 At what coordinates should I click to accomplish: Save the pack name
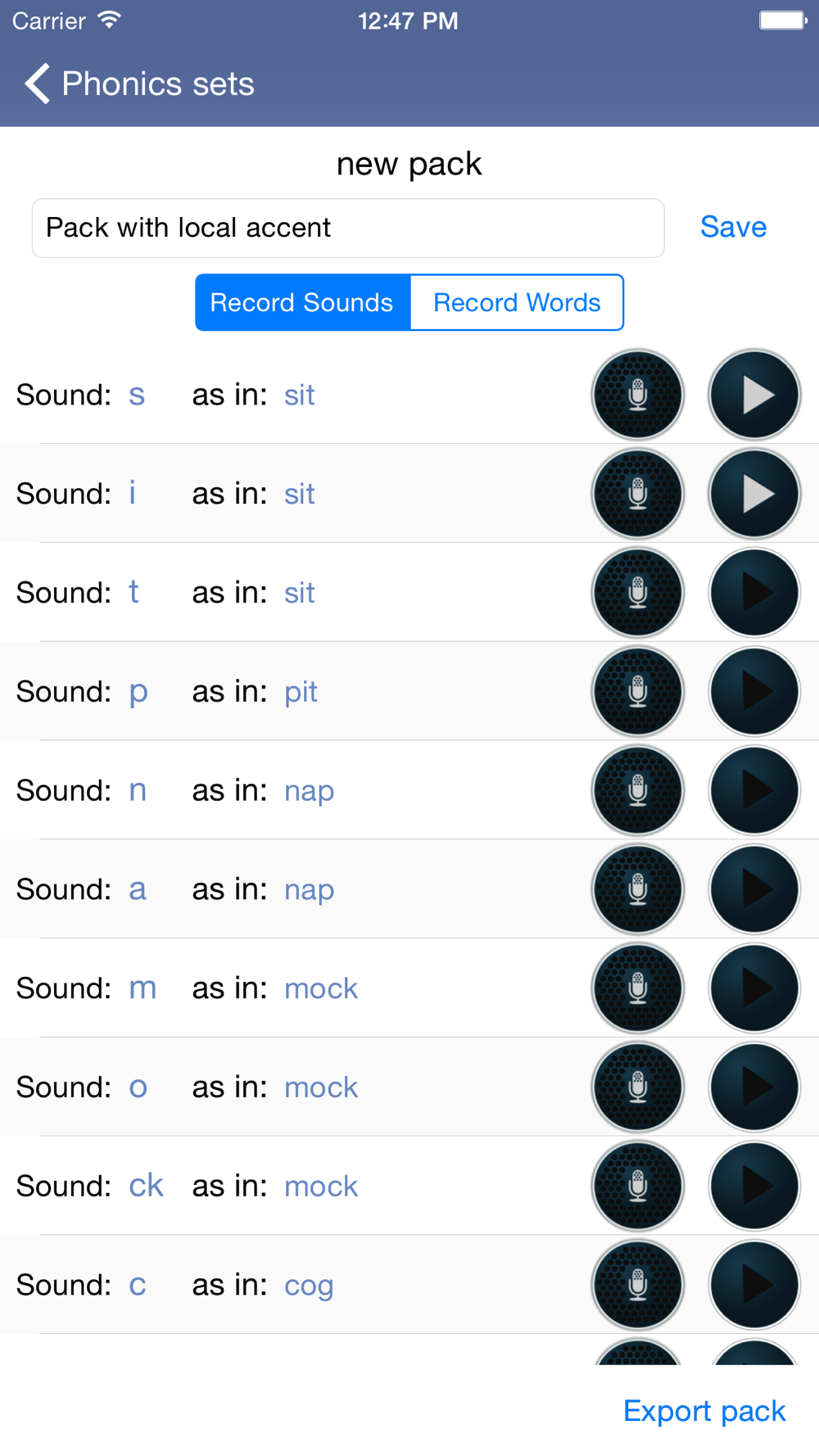coord(733,227)
